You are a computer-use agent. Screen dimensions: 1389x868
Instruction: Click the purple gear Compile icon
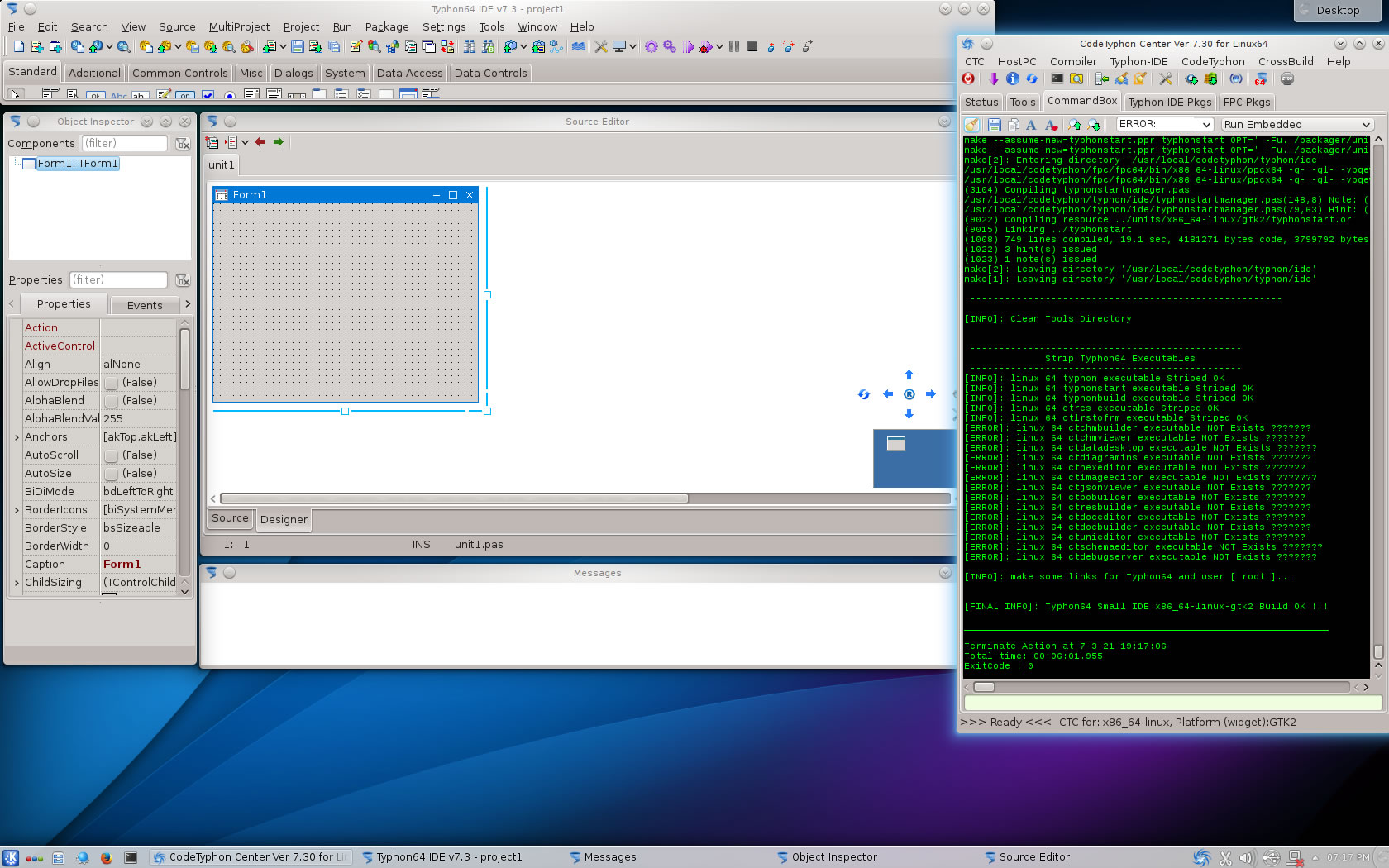pyautogui.click(x=651, y=47)
